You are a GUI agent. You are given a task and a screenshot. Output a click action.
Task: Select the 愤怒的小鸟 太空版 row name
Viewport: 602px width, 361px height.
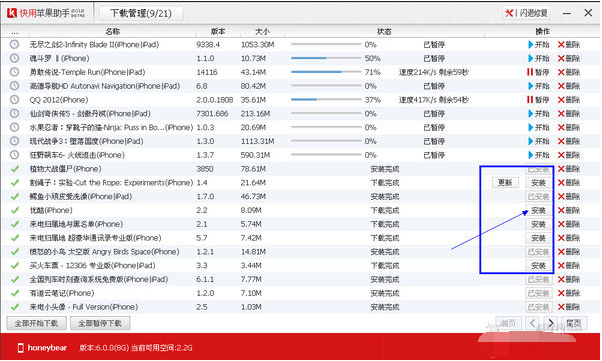pos(104,252)
